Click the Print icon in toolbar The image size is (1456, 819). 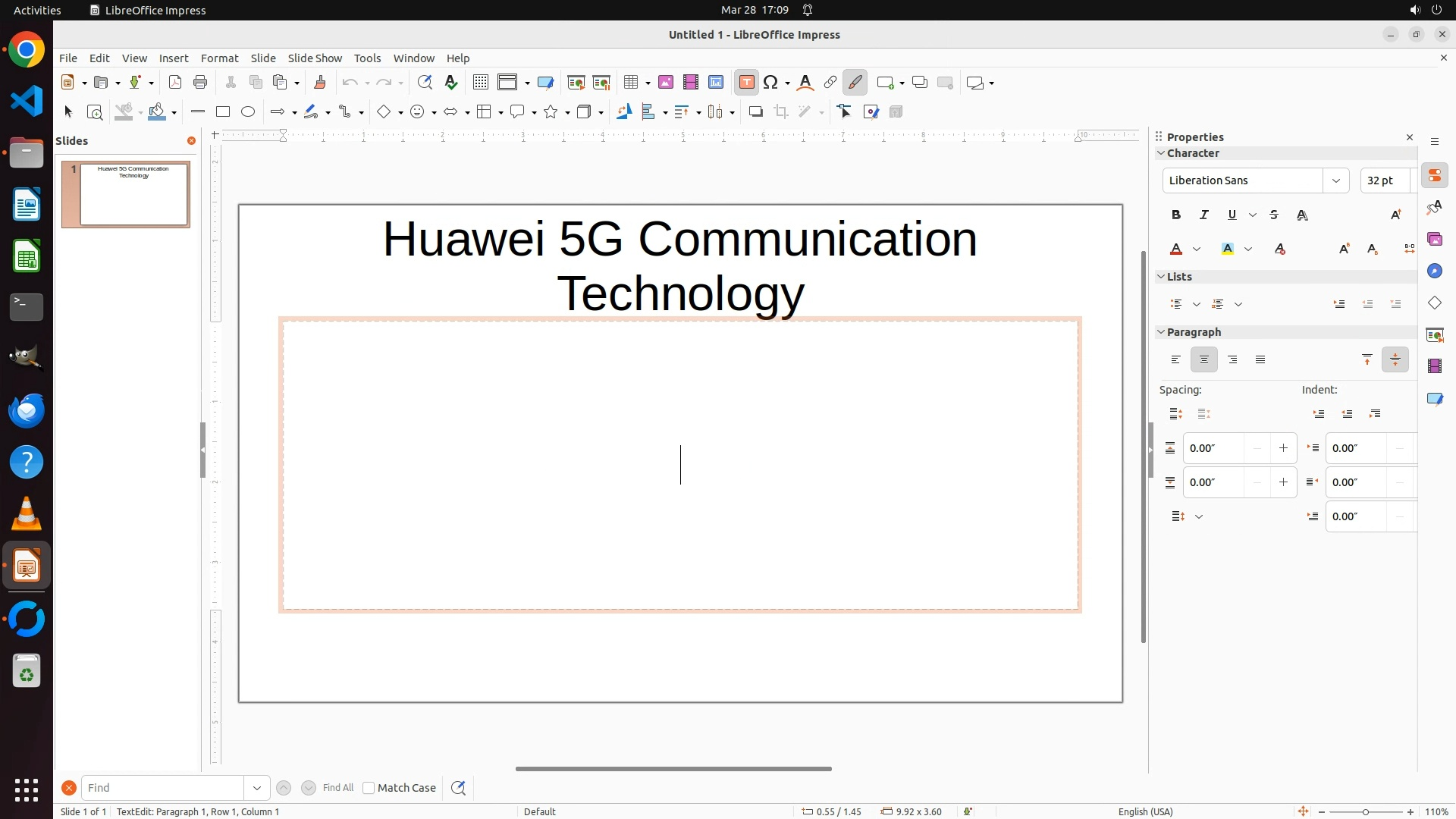(x=200, y=83)
